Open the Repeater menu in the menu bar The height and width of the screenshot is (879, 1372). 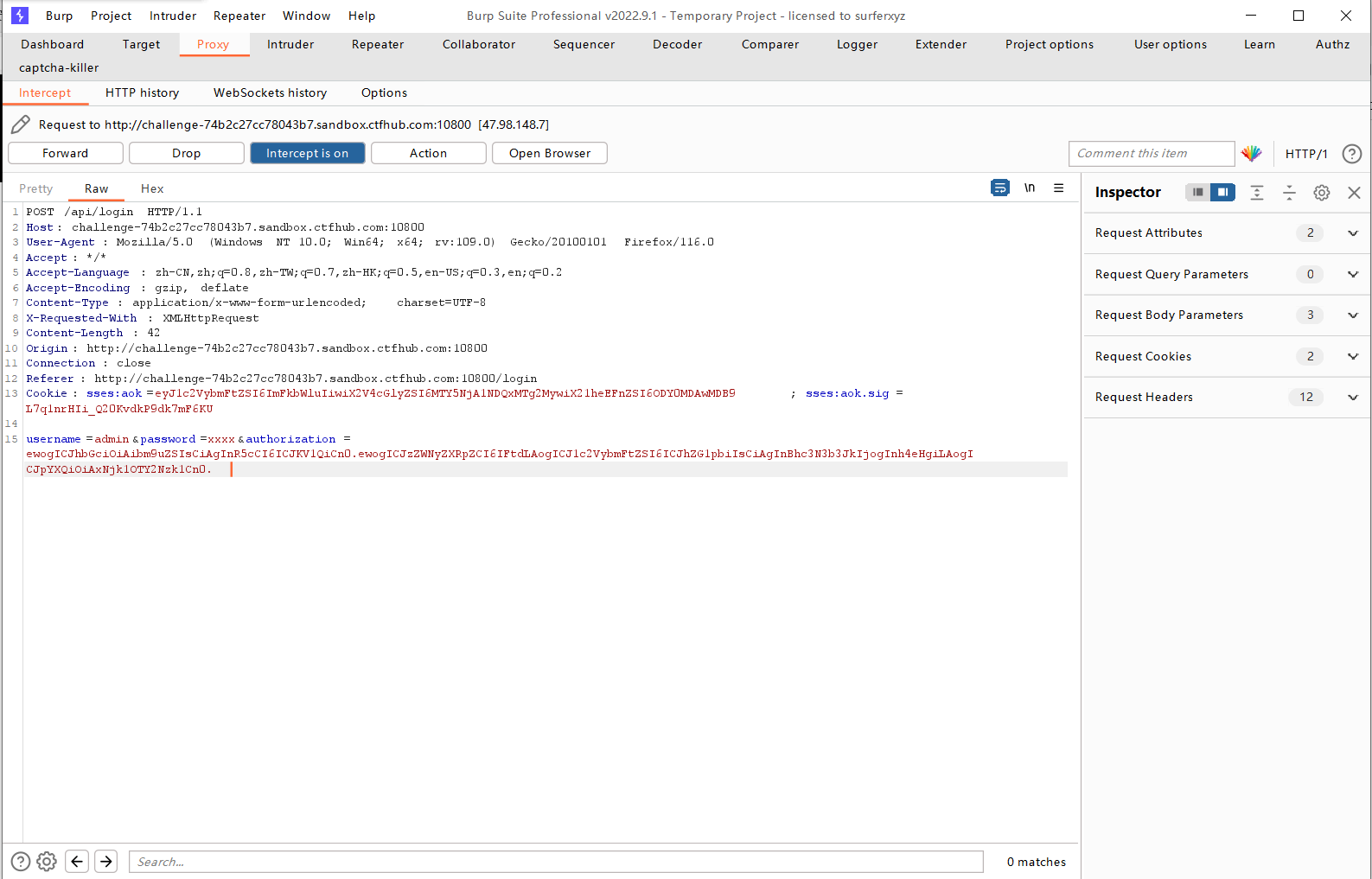[239, 16]
